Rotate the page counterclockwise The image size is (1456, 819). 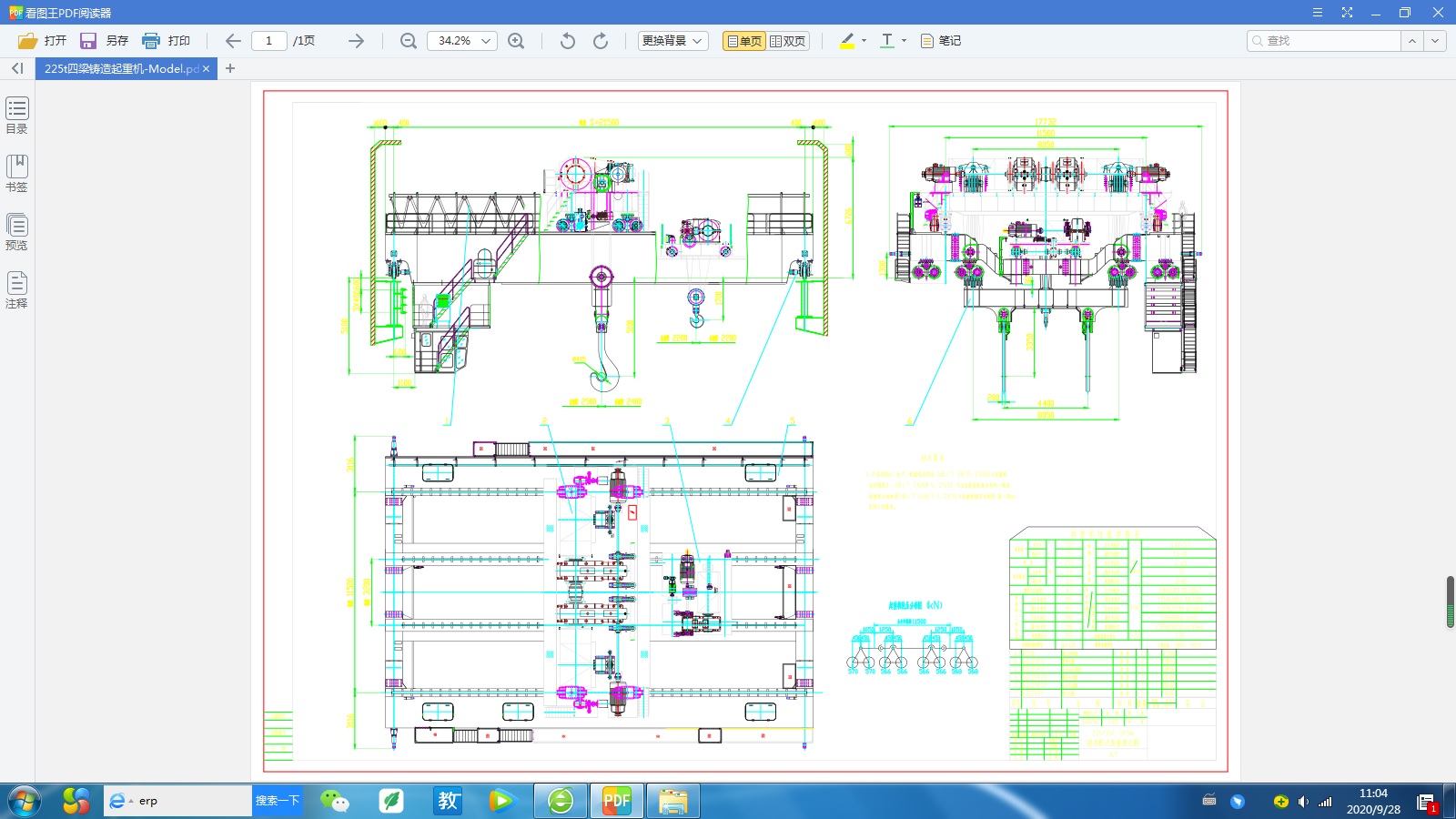pos(568,41)
